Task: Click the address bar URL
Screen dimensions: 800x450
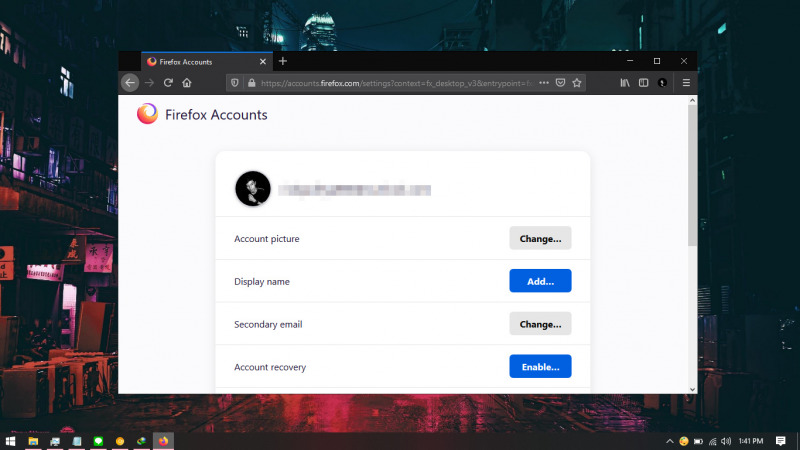Action: click(x=396, y=83)
